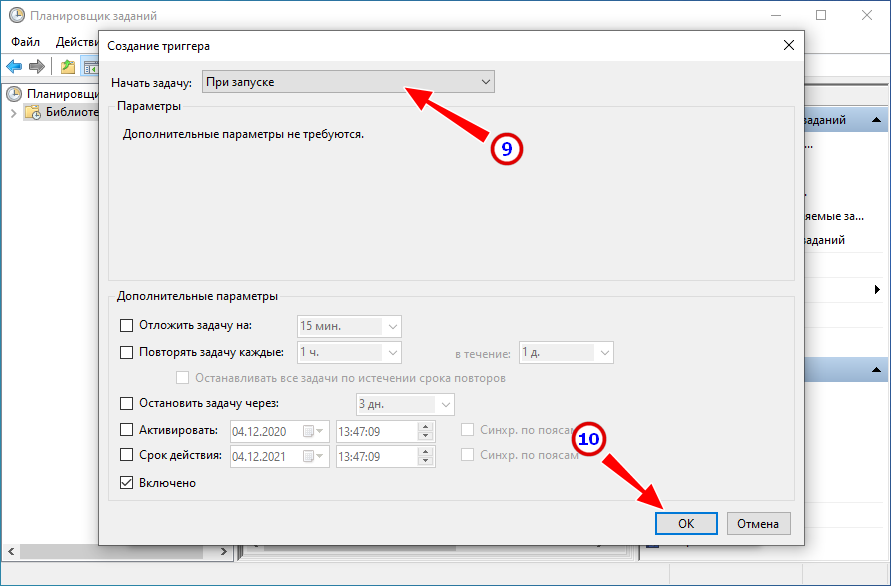
Task: Tick the Остановить задачу через checkbox
Action: [126, 404]
